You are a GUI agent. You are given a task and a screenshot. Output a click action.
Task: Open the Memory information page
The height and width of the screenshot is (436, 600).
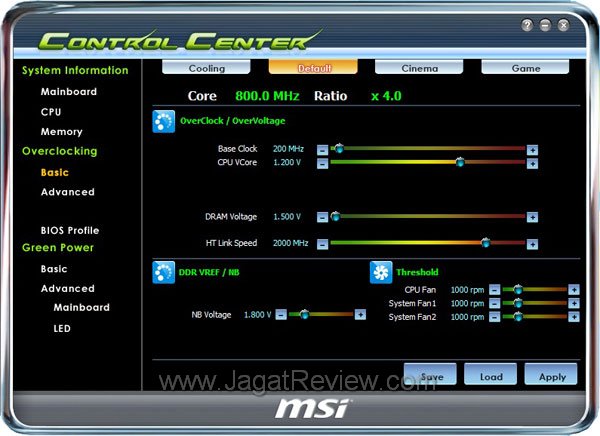point(62,132)
